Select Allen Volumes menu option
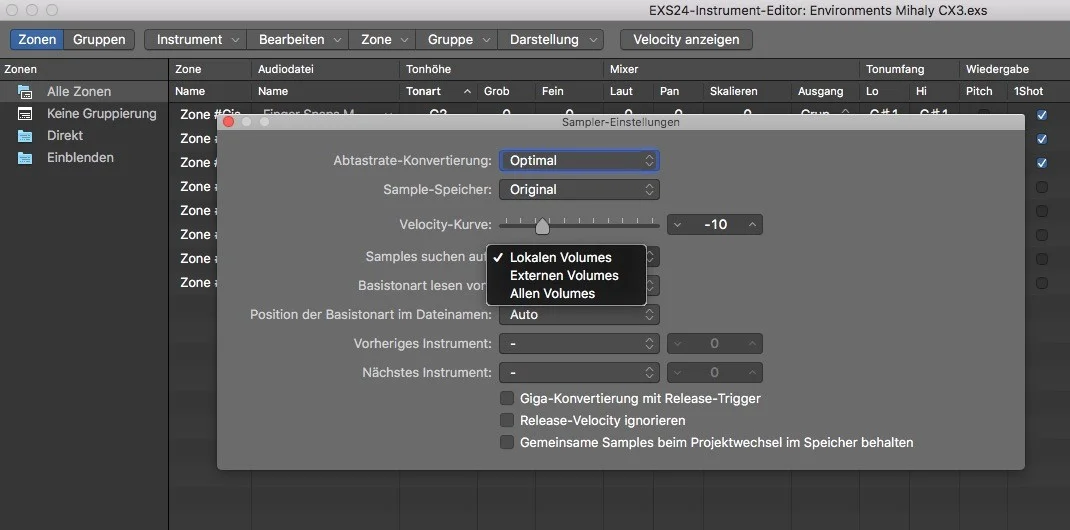Viewport: 1070px width, 530px height. 552,293
